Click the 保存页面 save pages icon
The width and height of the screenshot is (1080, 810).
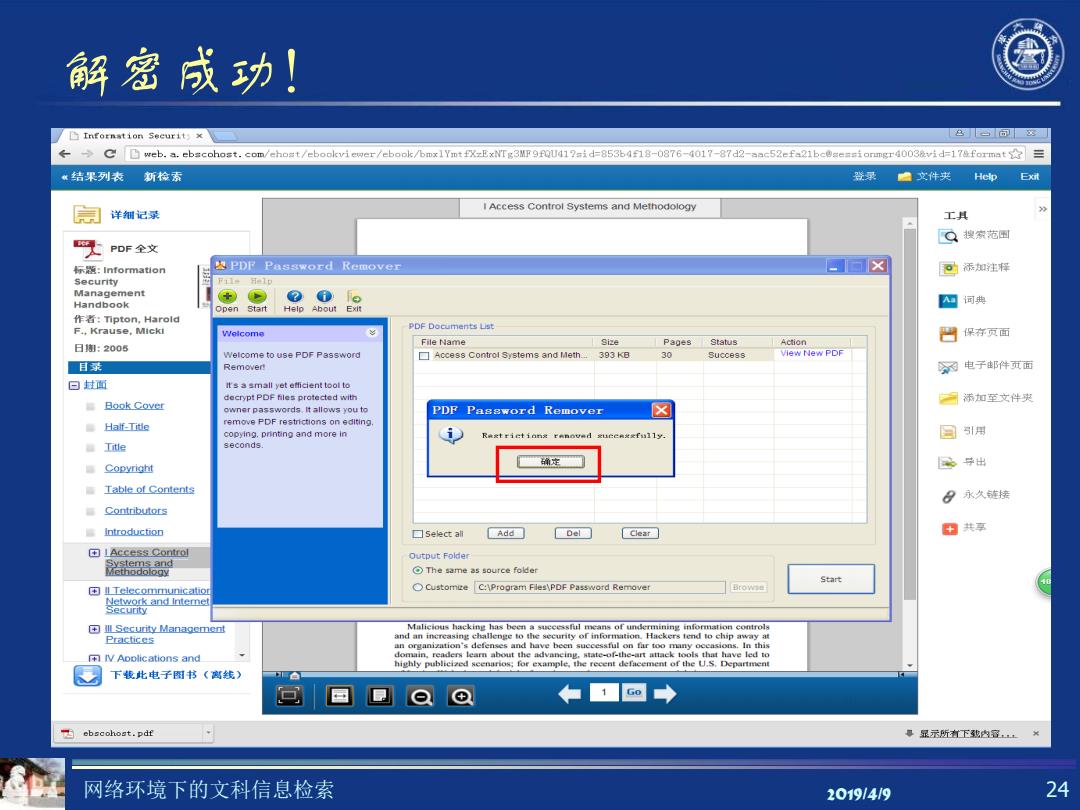click(948, 333)
